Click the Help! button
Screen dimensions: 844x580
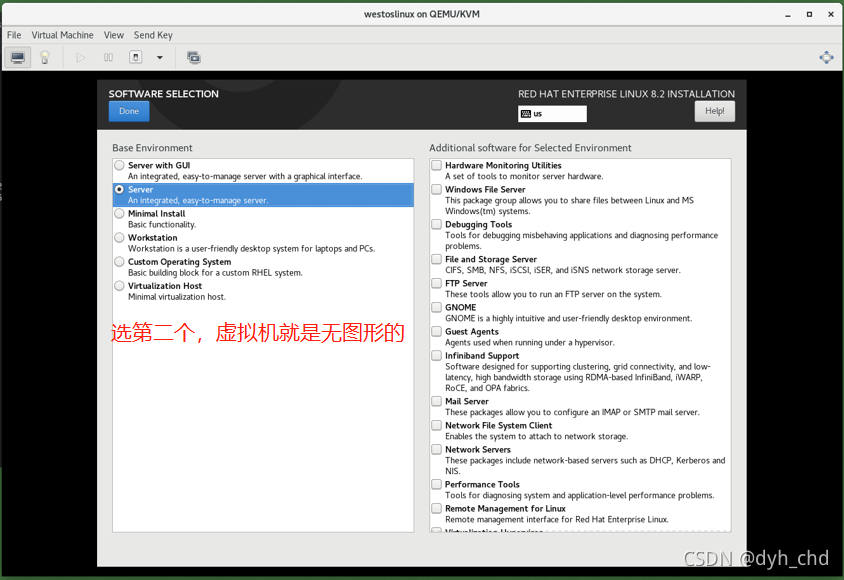coord(714,111)
